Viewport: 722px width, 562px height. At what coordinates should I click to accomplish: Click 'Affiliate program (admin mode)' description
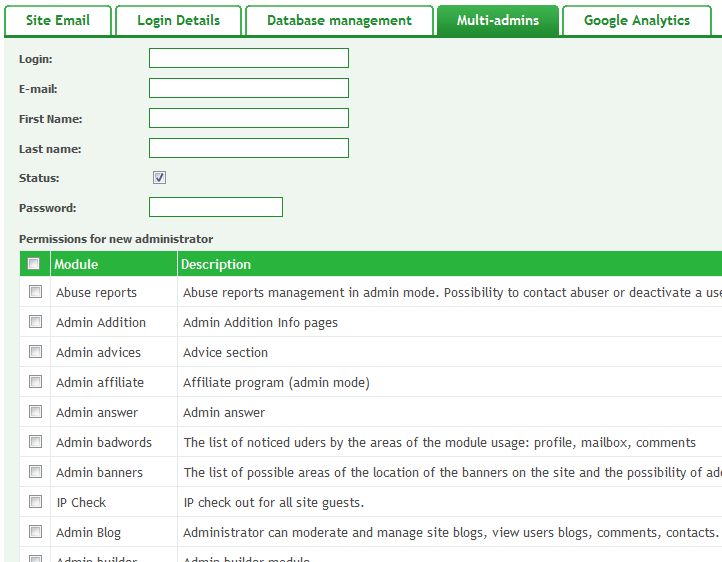click(276, 383)
